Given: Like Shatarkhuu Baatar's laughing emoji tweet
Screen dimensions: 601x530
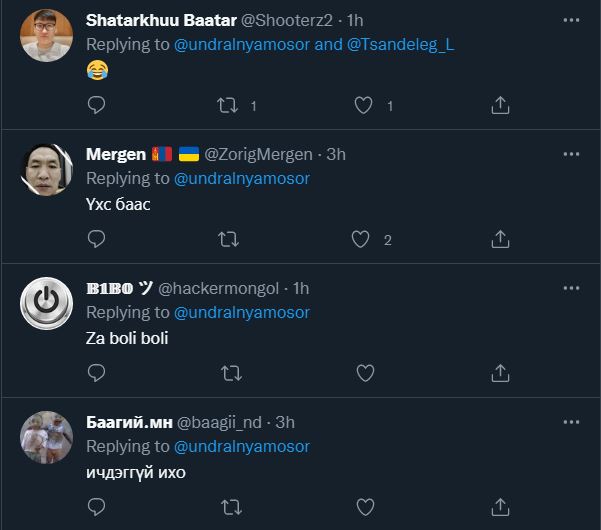Looking at the screenshot, I should coord(365,105).
